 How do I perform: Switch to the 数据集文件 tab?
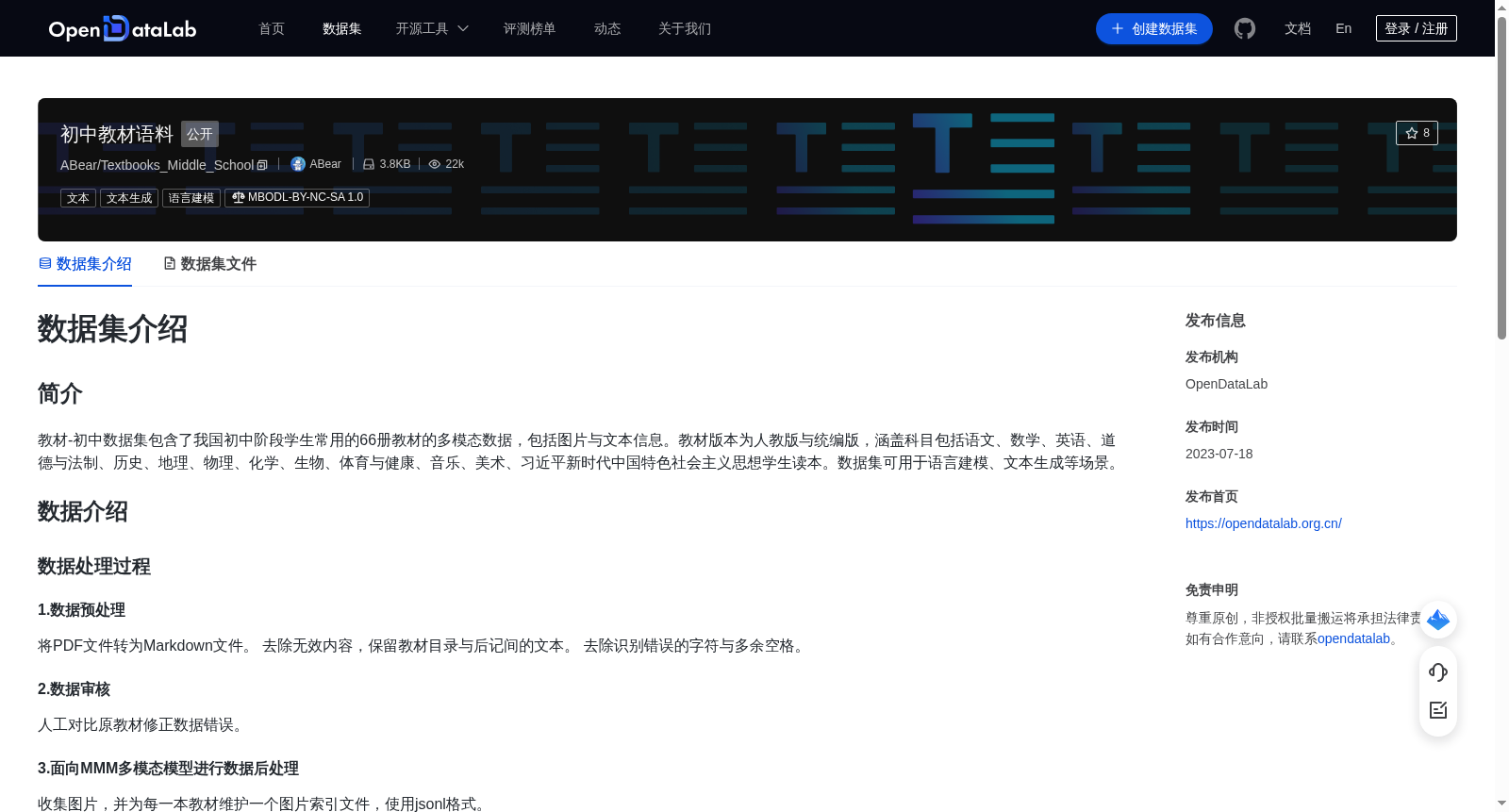[209, 264]
